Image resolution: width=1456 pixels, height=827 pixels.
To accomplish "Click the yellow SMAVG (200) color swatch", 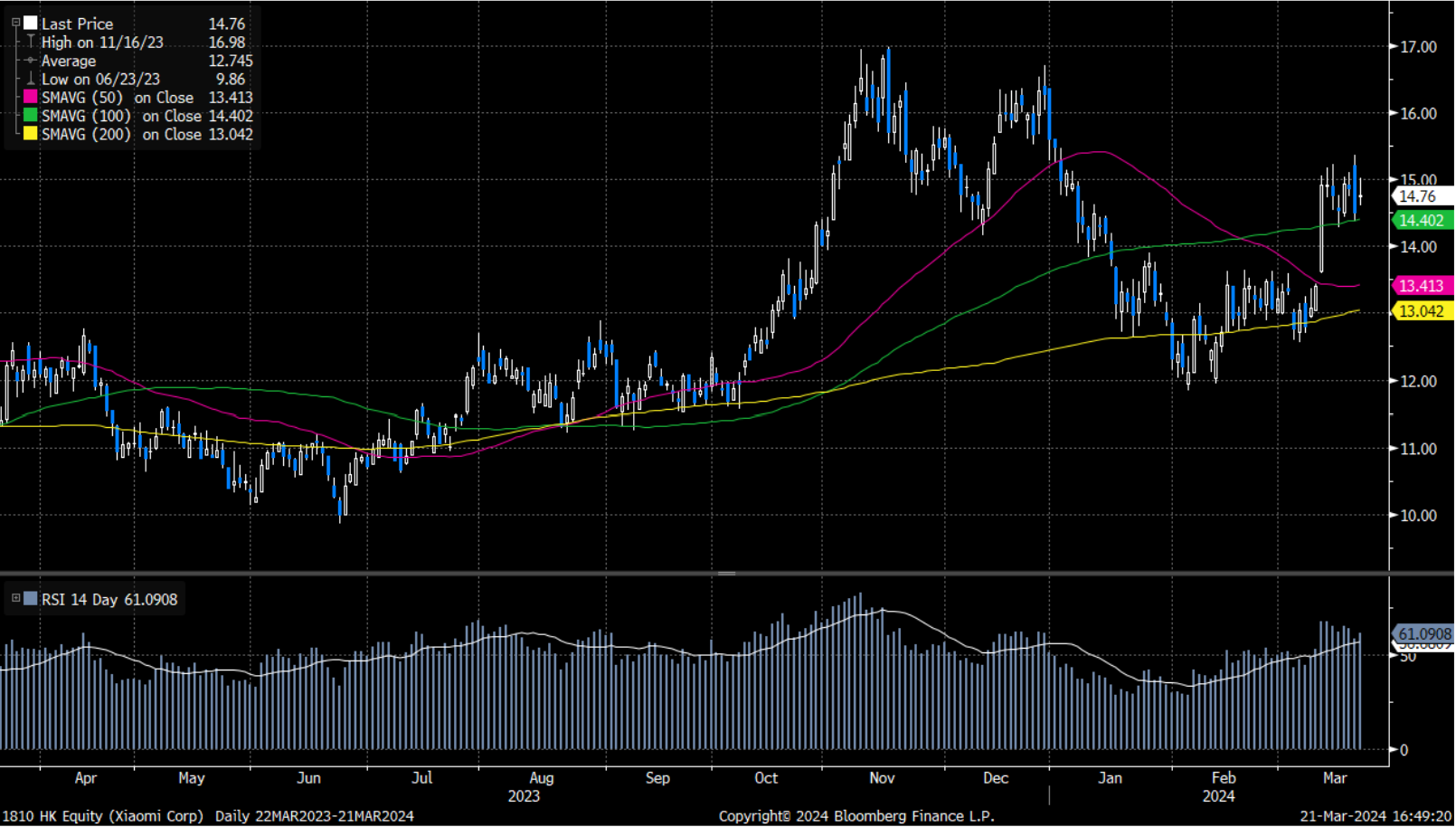I will click(x=31, y=134).
